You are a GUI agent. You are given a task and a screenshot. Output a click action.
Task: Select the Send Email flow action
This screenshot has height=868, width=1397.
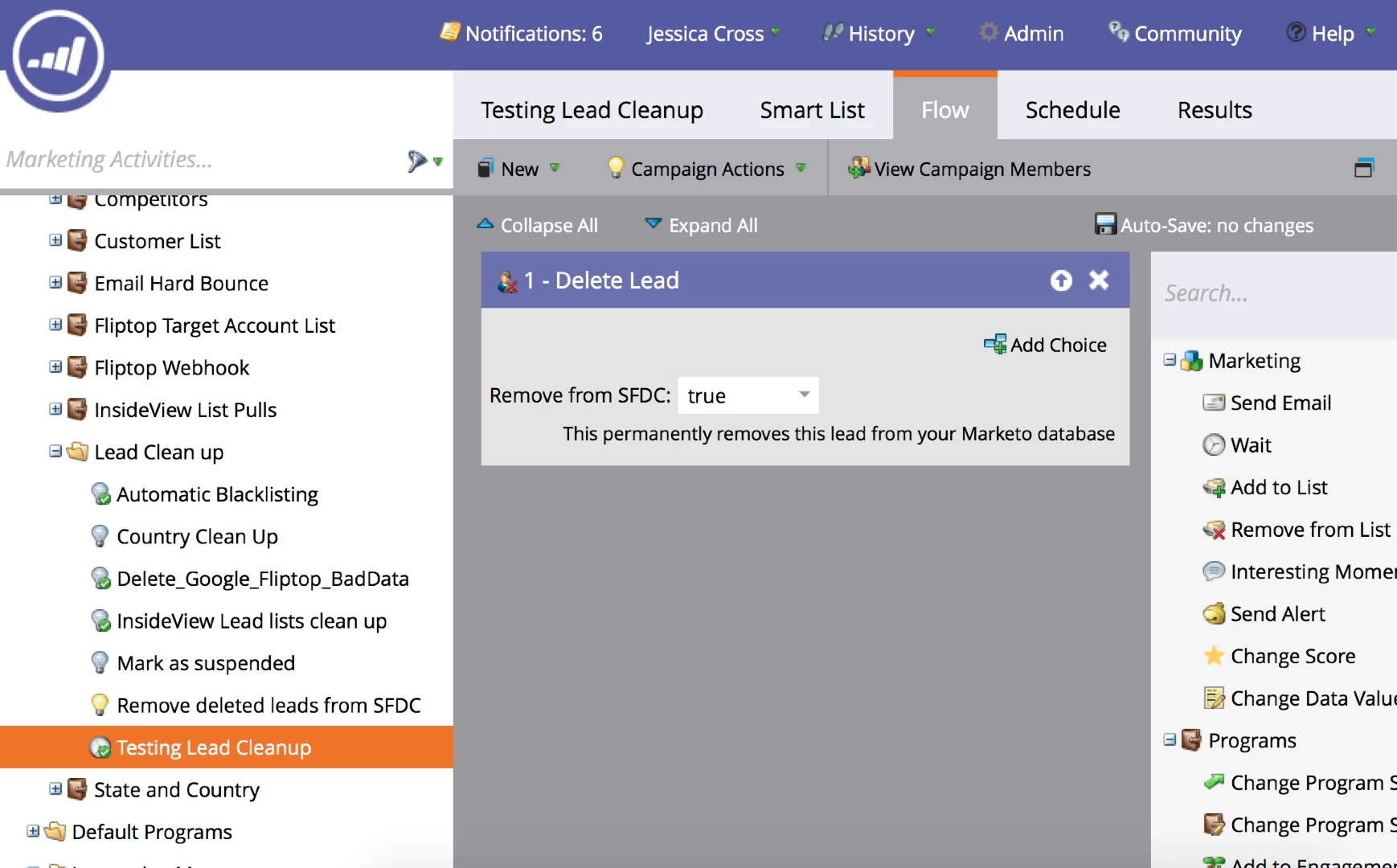pyautogui.click(x=1267, y=403)
